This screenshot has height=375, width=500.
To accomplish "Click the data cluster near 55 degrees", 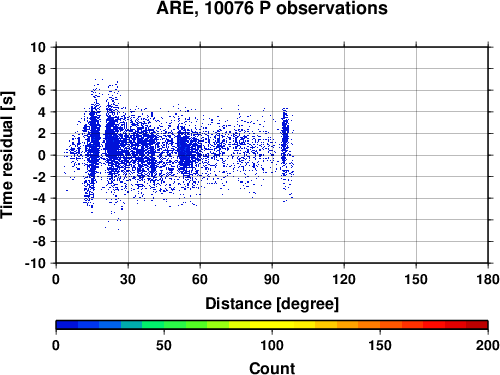I will (x=187, y=152).
